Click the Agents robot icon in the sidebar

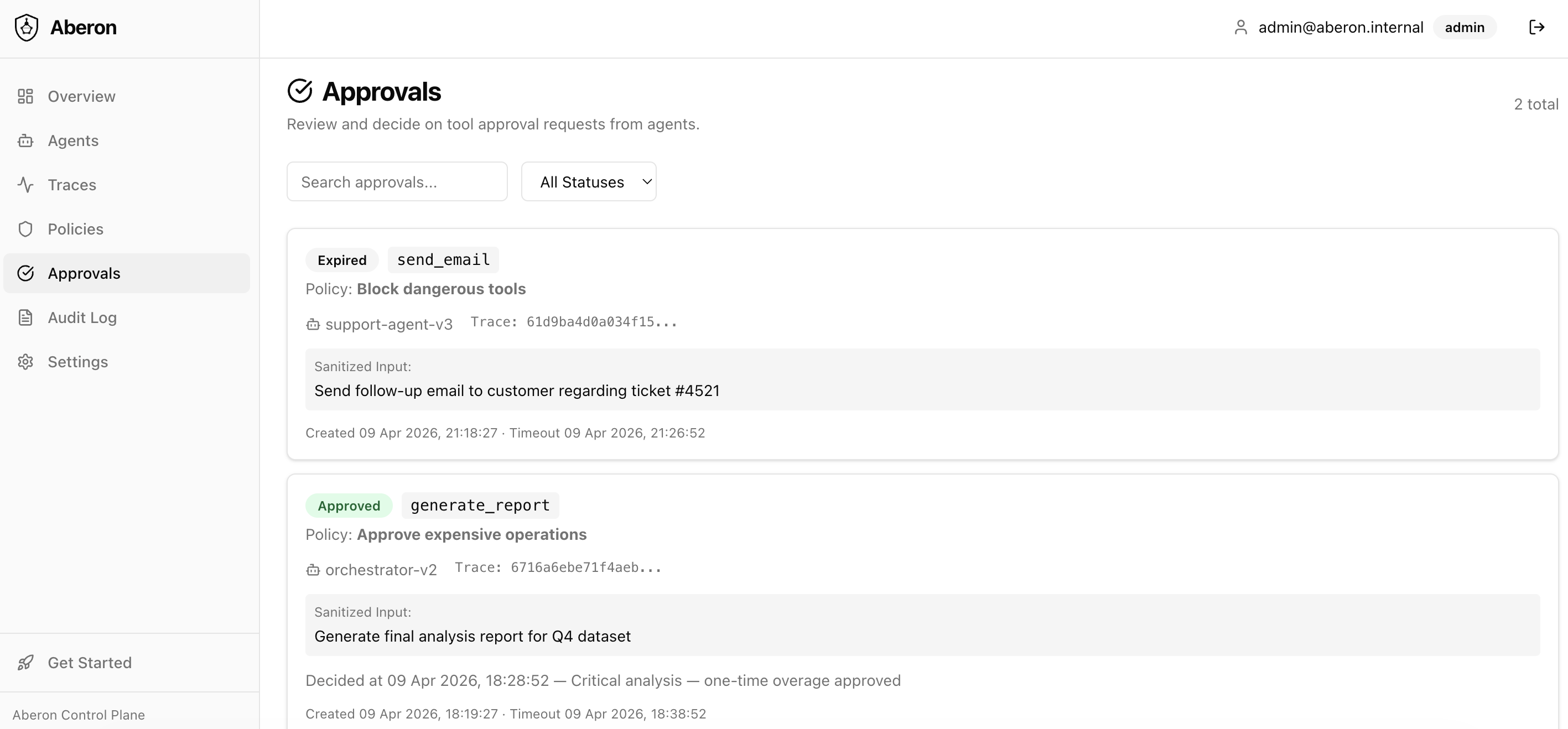[25, 140]
